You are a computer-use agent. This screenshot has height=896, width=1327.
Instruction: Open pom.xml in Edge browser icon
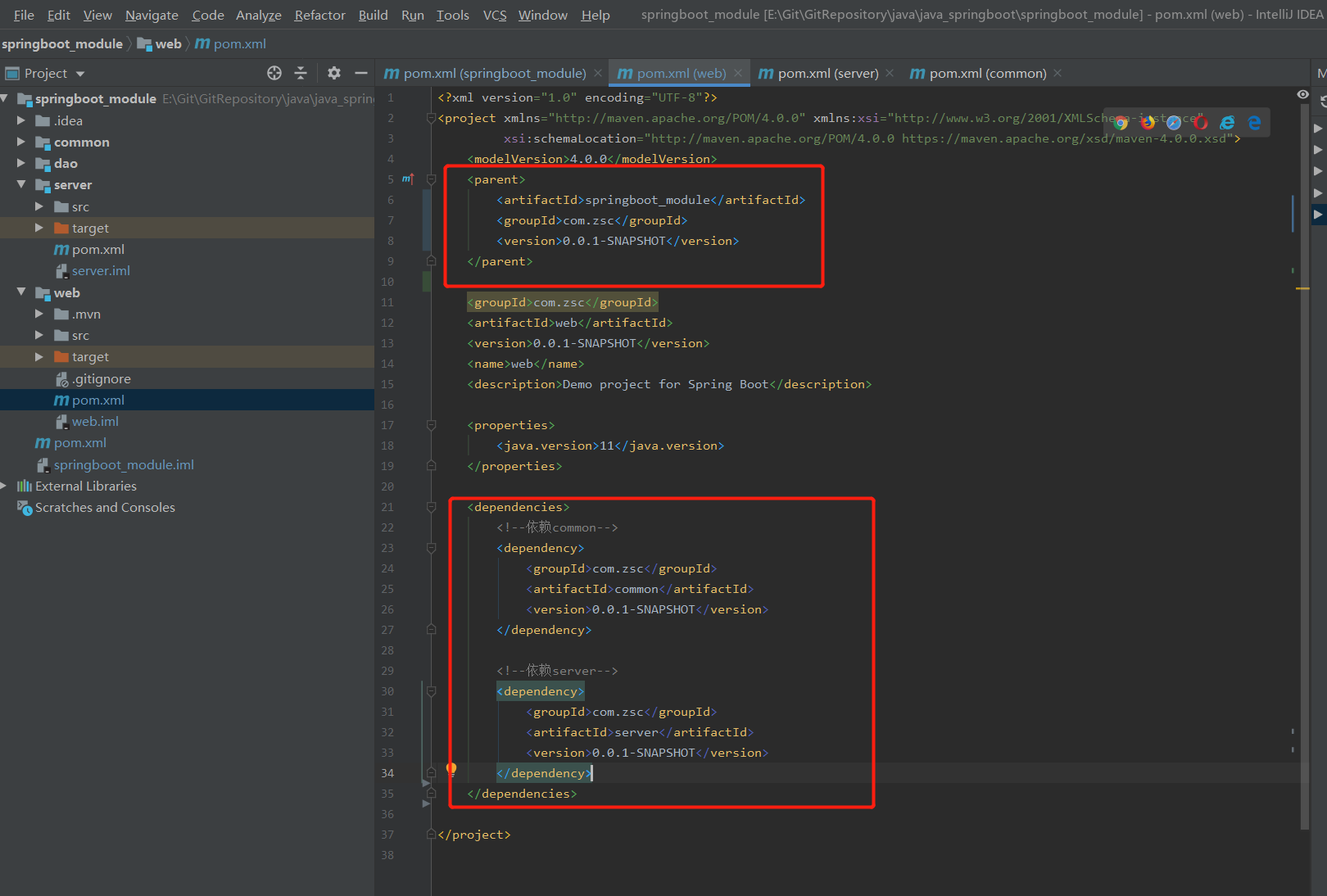1254,123
